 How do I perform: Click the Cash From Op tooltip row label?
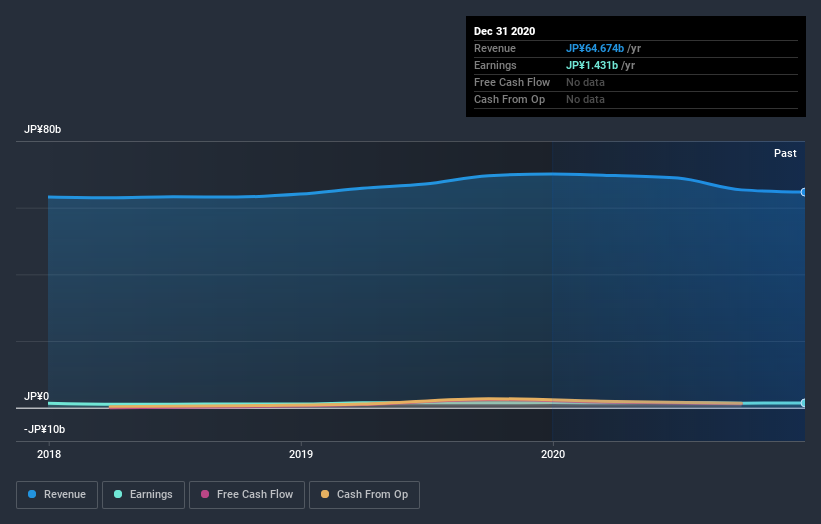pyautogui.click(x=509, y=99)
